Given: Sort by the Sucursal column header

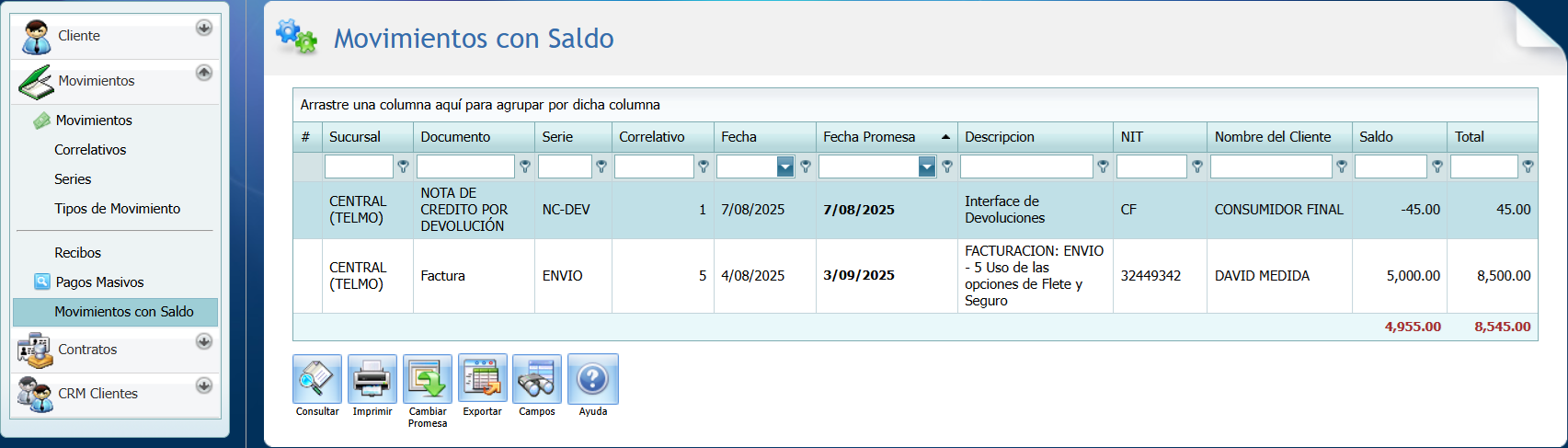Looking at the screenshot, I should coord(368,137).
